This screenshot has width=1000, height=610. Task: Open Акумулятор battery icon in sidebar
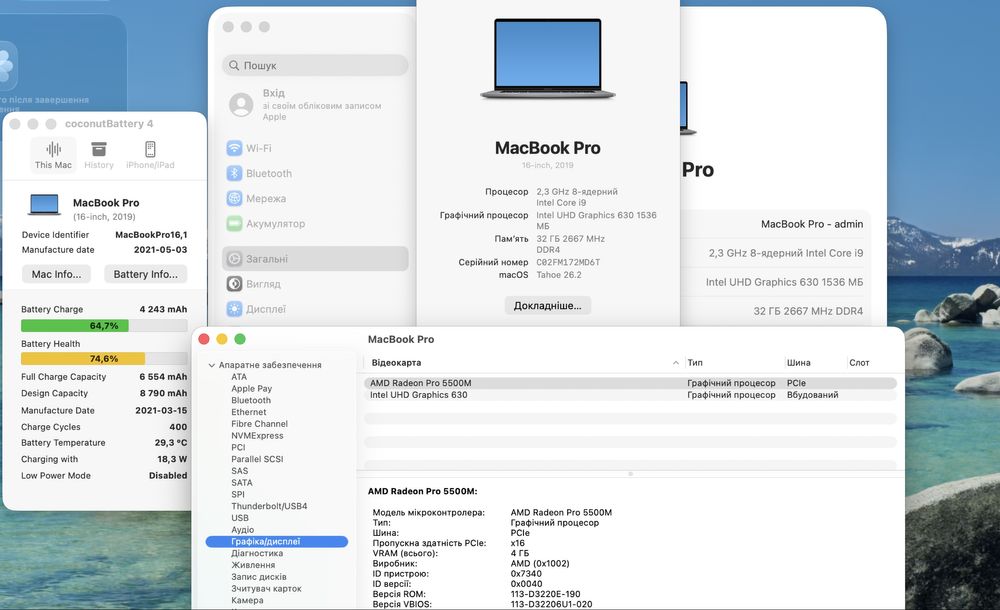coord(235,223)
